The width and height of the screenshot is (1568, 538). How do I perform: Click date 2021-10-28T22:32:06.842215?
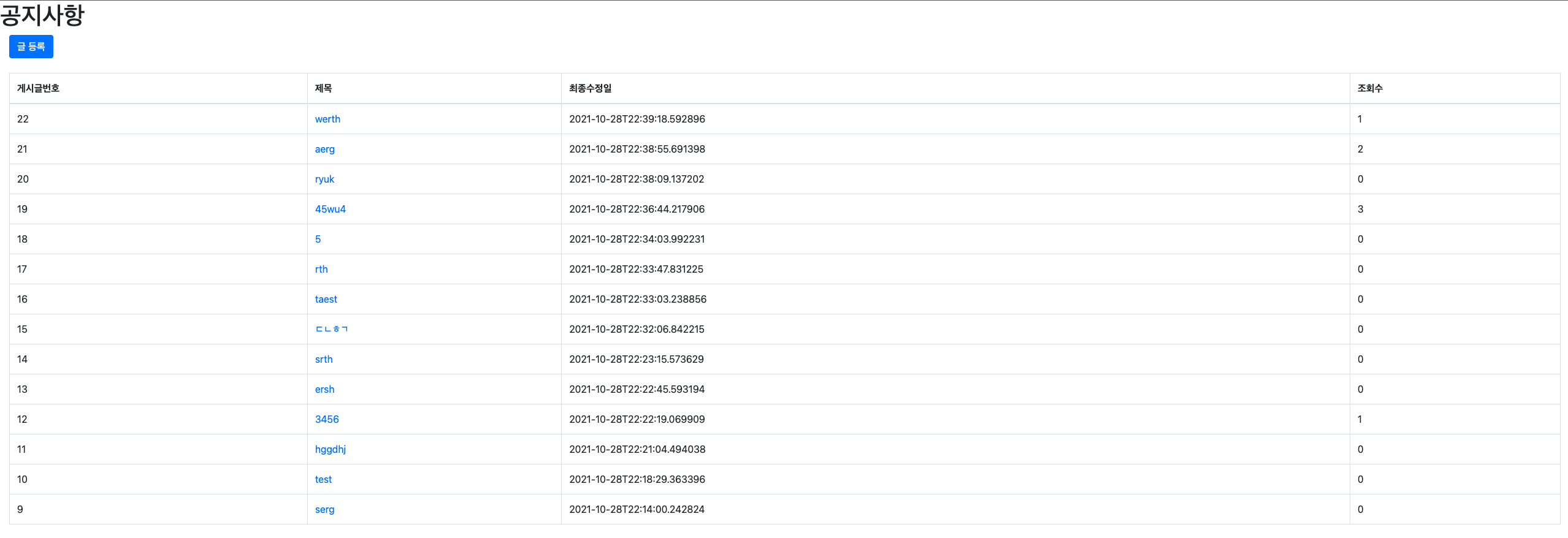pos(637,329)
